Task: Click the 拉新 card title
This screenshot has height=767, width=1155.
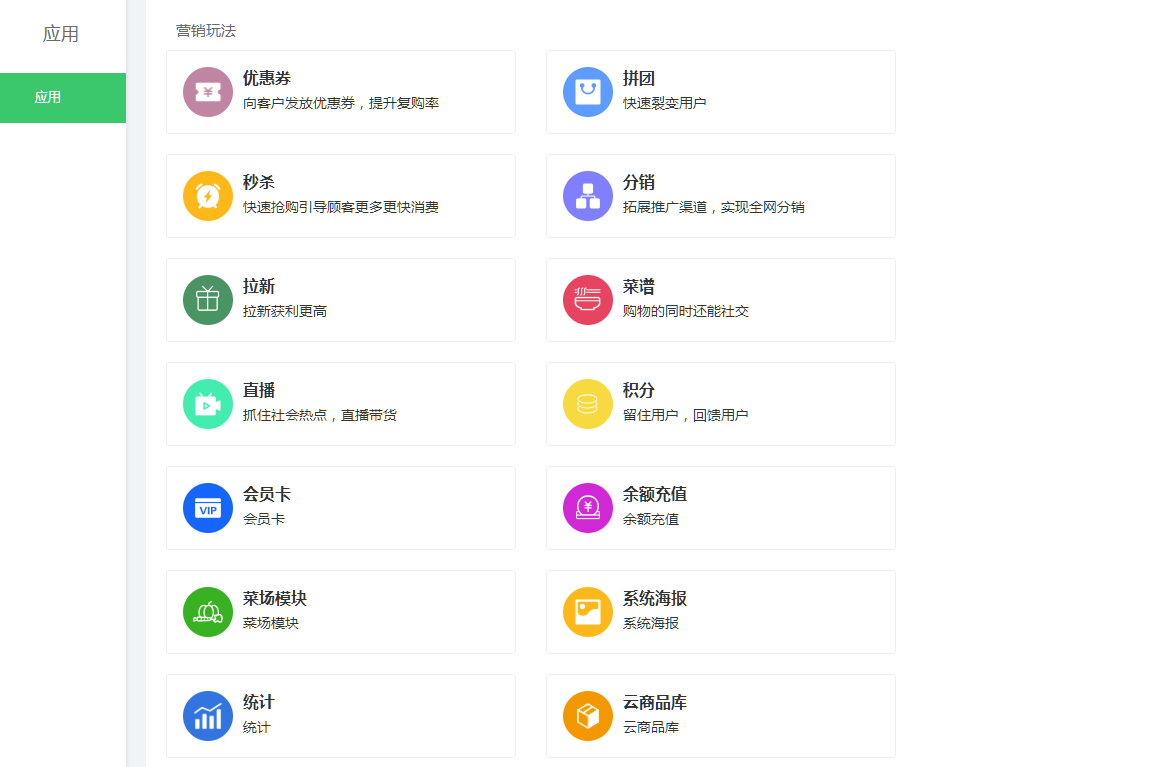Action: click(259, 287)
